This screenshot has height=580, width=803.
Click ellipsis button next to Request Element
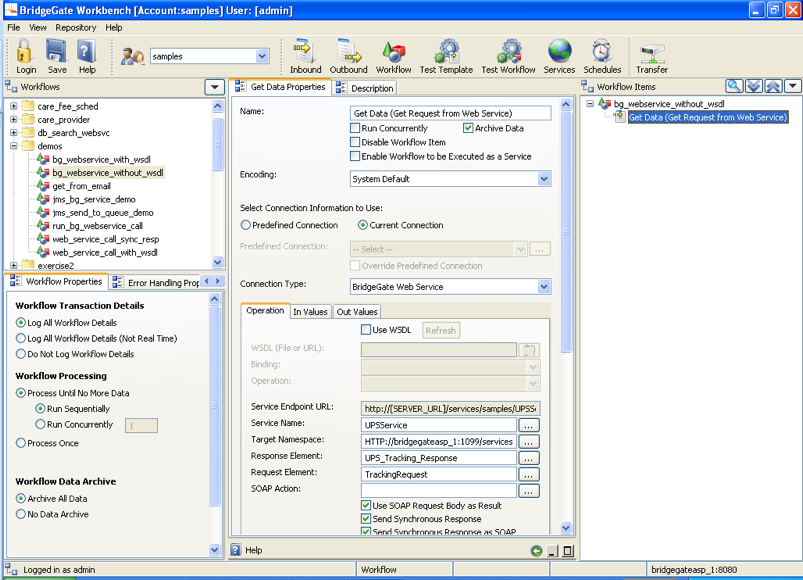point(529,475)
